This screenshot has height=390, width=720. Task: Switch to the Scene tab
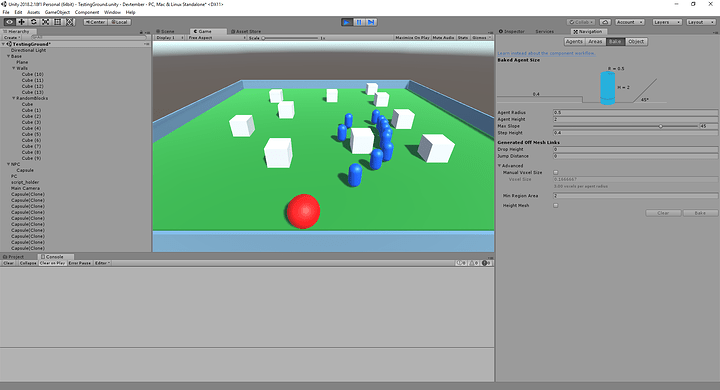[166, 31]
